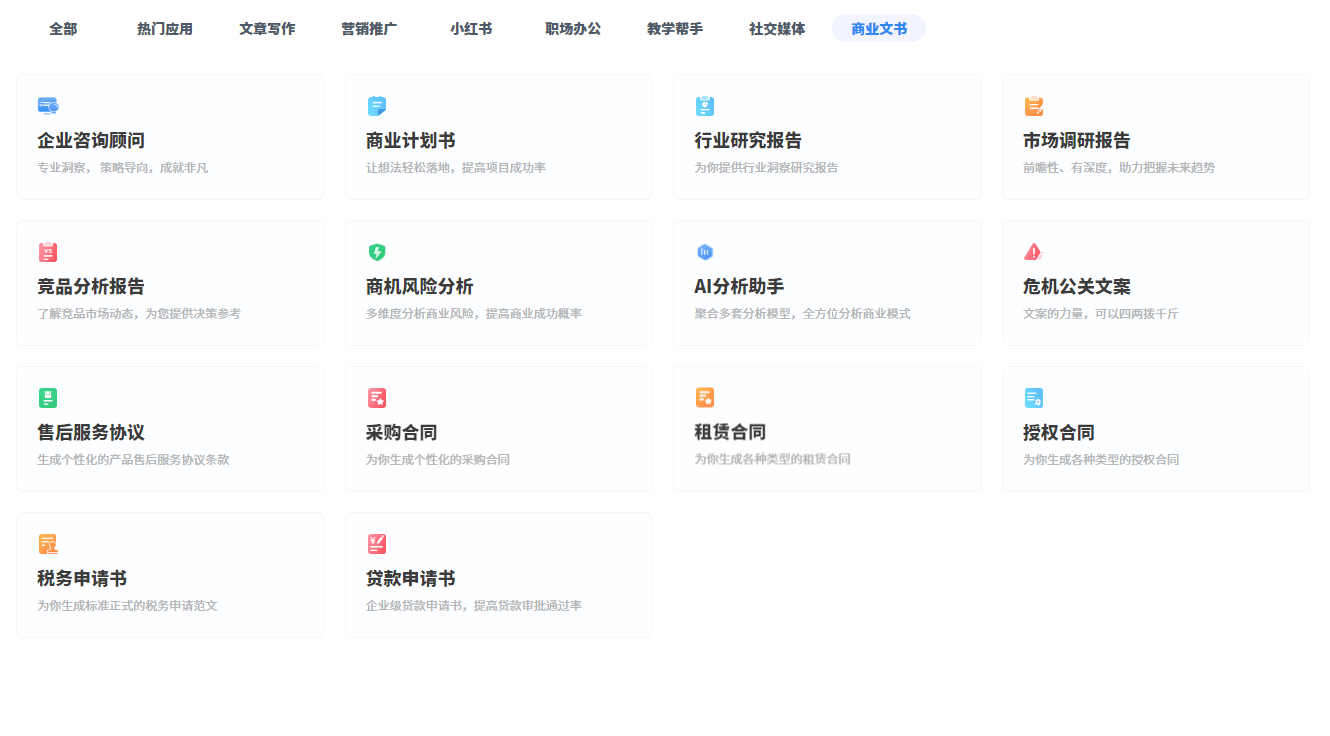The height and width of the screenshot is (736, 1330).
Task: Click the text 企业级贷款申请书，提高贷款审批通过率
Action: [474, 606]
